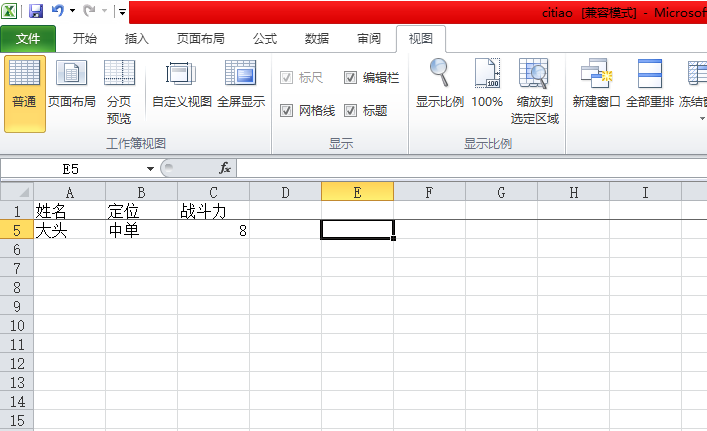Reset zoom with the 100% button
Viewport: 707px width, 431px height.
click(x=487, y=84)
